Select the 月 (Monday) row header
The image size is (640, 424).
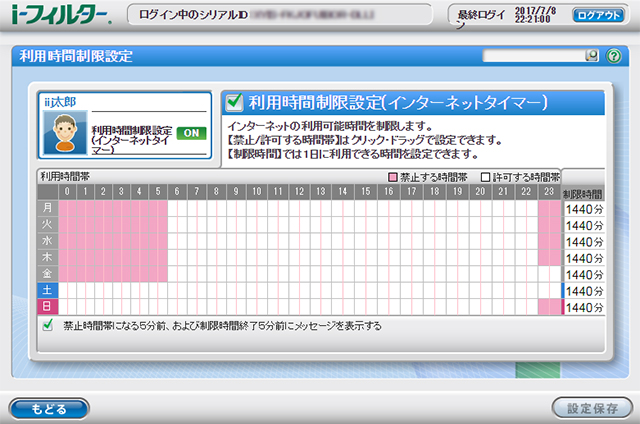47,208
